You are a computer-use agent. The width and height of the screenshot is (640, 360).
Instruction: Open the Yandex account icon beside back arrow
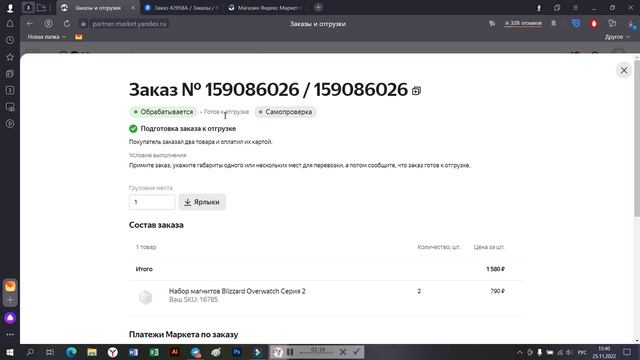coord(48,24)
